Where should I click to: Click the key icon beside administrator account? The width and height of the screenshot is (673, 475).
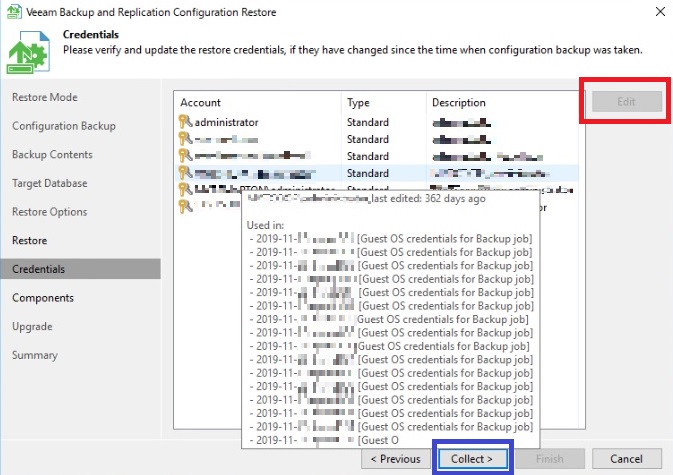(x=185, y=122)
